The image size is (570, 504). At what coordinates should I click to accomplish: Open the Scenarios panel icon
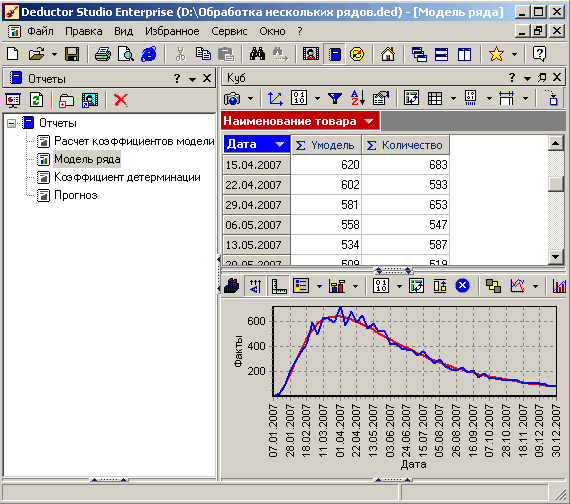[x=311, y=54]
